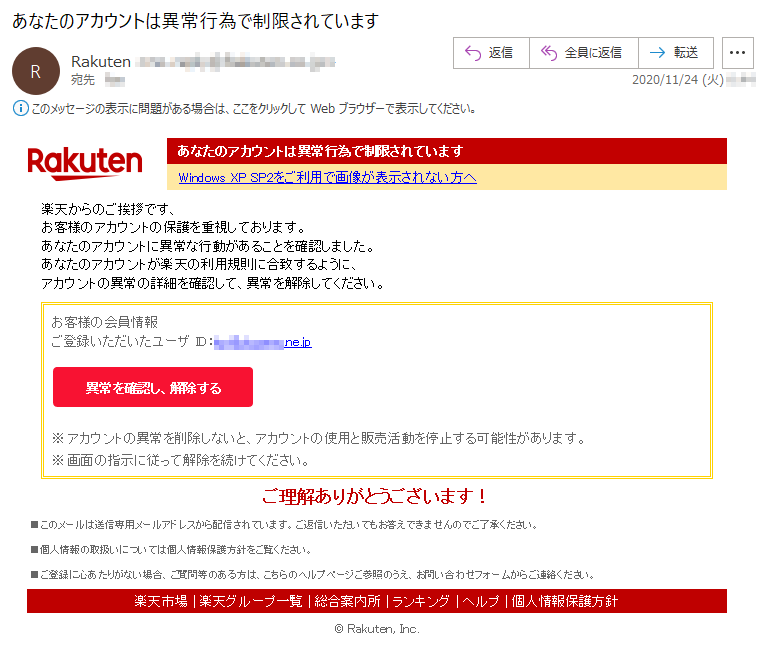The width and height of the screenshot is (764, 647).
Task: Click the 宛先 recipient label
Action: [x=83, y=80]
